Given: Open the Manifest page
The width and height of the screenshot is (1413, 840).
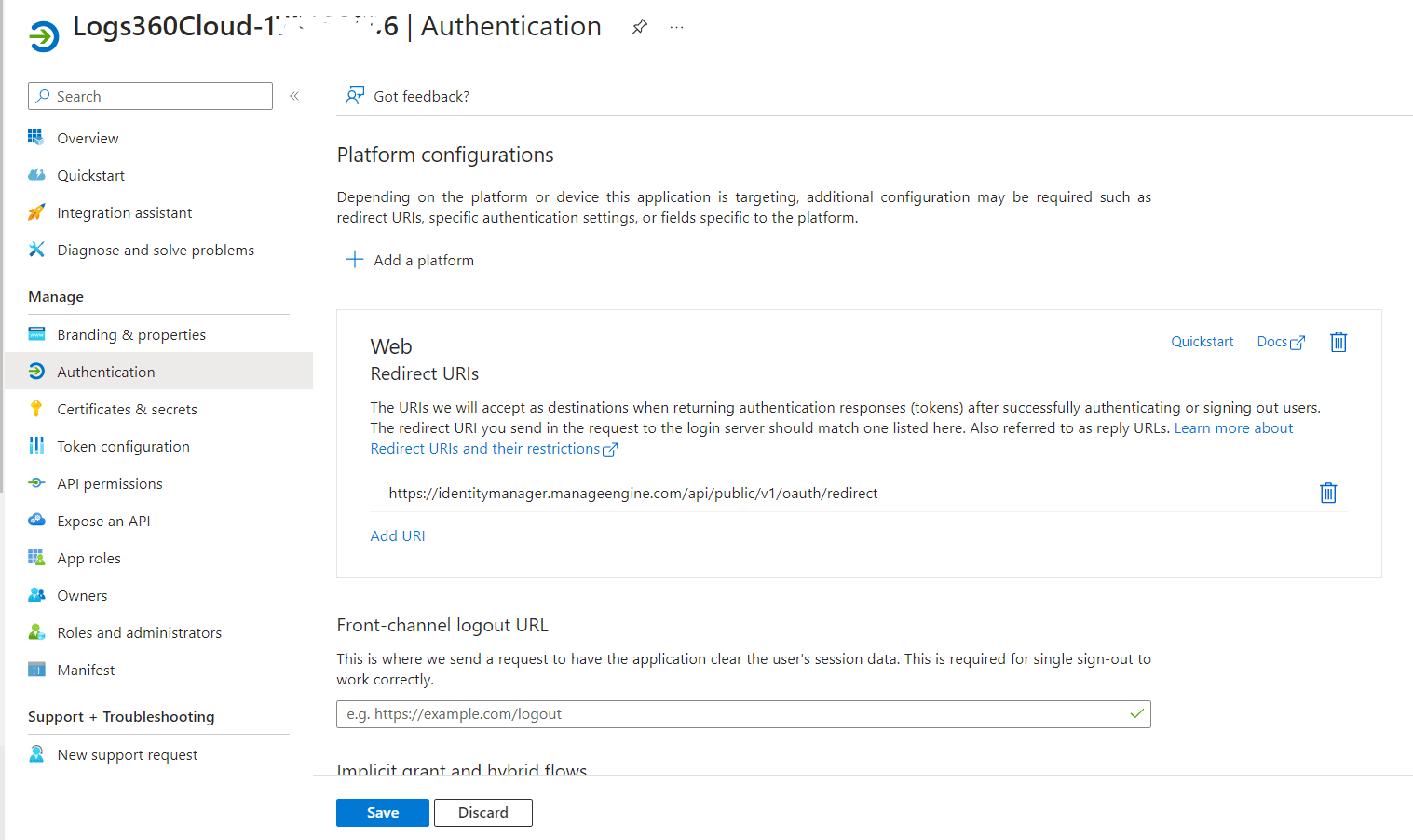Looking at the screenshot, I should click(86, 670).
